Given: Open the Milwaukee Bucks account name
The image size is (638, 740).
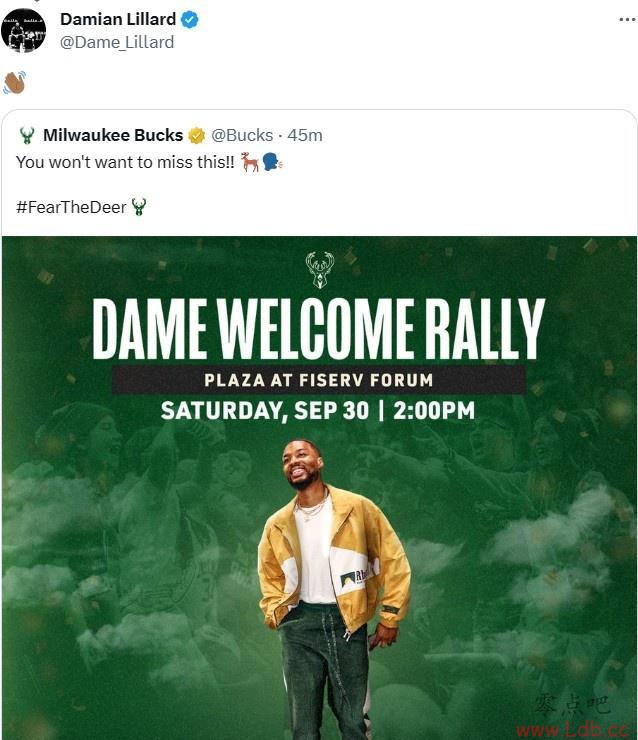Looking at the screenshot, I should tap(113, 135).
